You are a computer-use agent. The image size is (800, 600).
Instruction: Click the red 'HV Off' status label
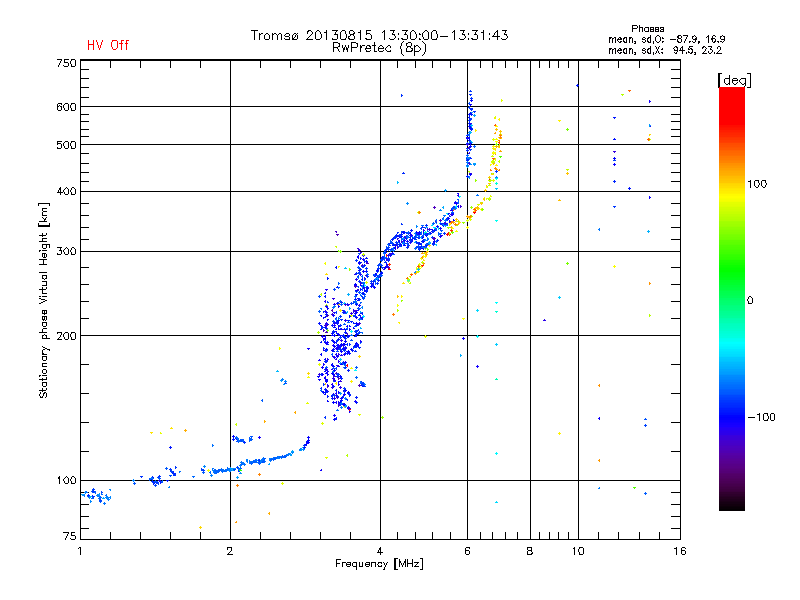[108, 45]
